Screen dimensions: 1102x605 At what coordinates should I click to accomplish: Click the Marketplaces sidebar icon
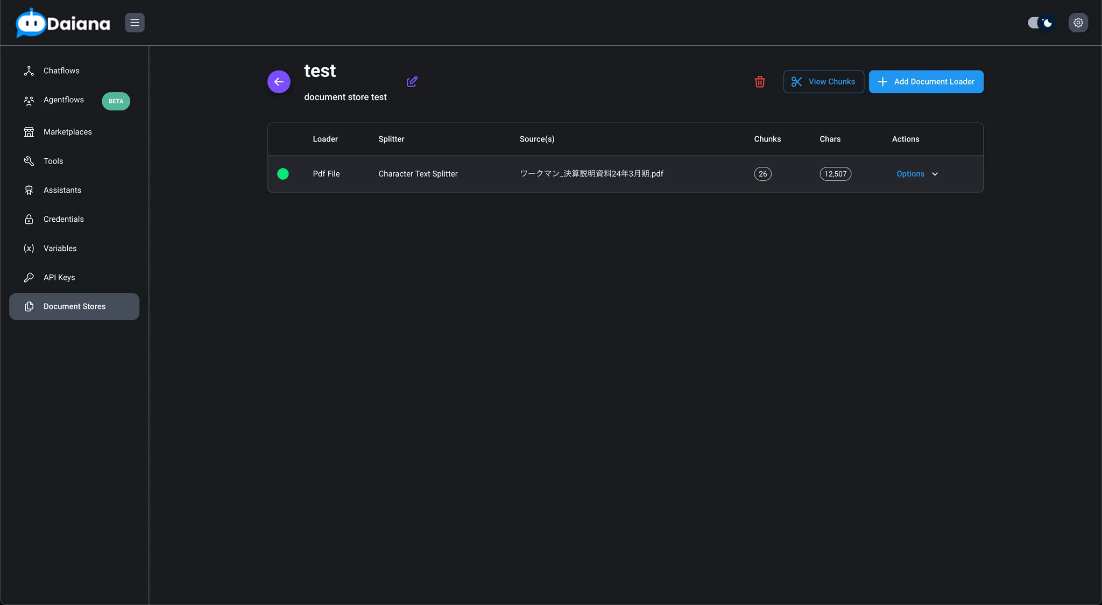pyautogui.click(x=29, y=132)
